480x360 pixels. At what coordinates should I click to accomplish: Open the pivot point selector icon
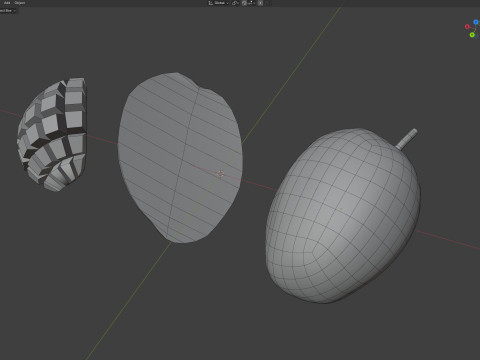coord(235,3)
